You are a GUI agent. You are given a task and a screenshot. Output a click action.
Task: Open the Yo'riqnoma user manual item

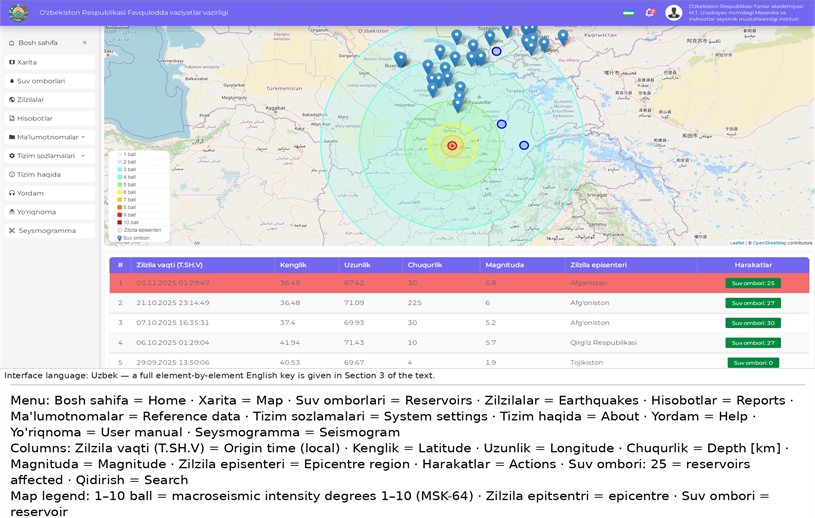(x=49, y=212)
